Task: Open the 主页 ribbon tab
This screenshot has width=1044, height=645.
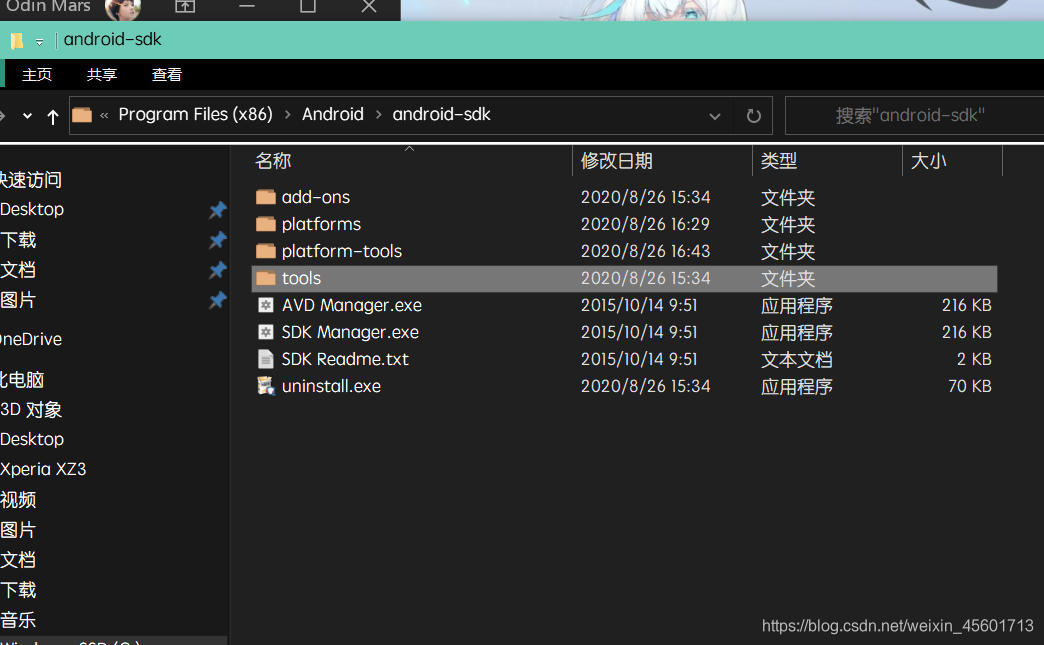Action: [x=37, y=75]
